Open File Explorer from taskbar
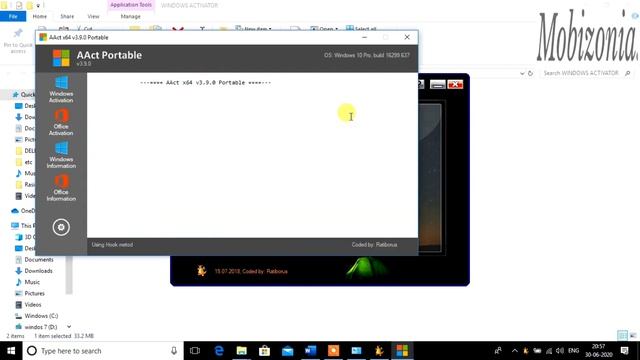The height and width of the screenshot is (360, 640). (x=242, y=351)
